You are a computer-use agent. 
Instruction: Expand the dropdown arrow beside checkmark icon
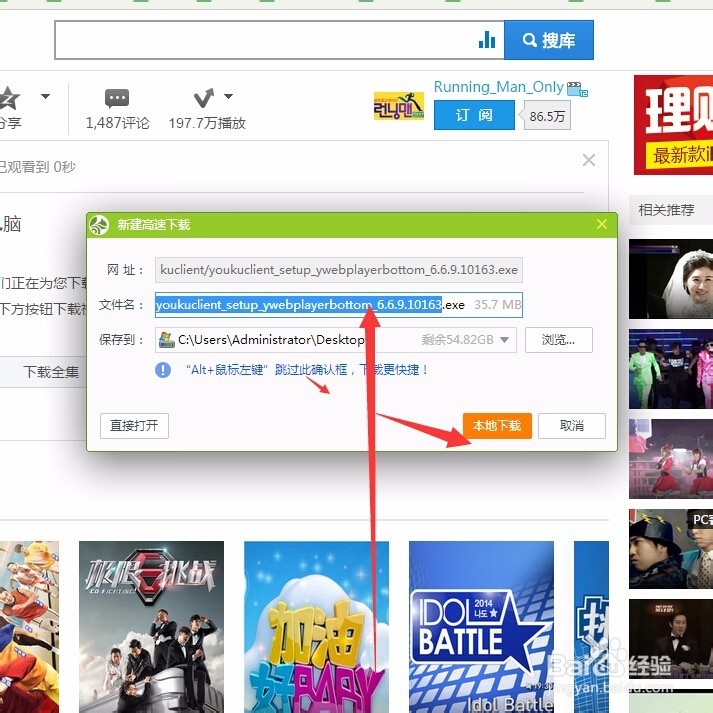click(x=228, y=96)
